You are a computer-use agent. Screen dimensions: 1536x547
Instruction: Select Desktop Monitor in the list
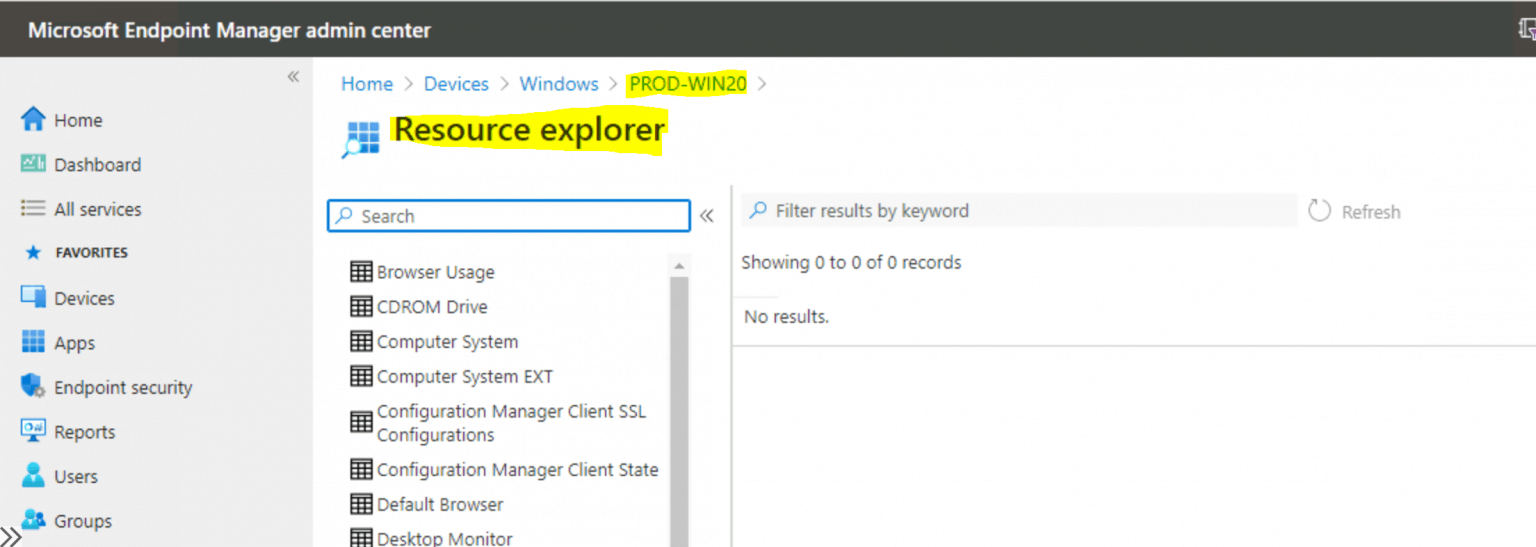tap(444, 538)
